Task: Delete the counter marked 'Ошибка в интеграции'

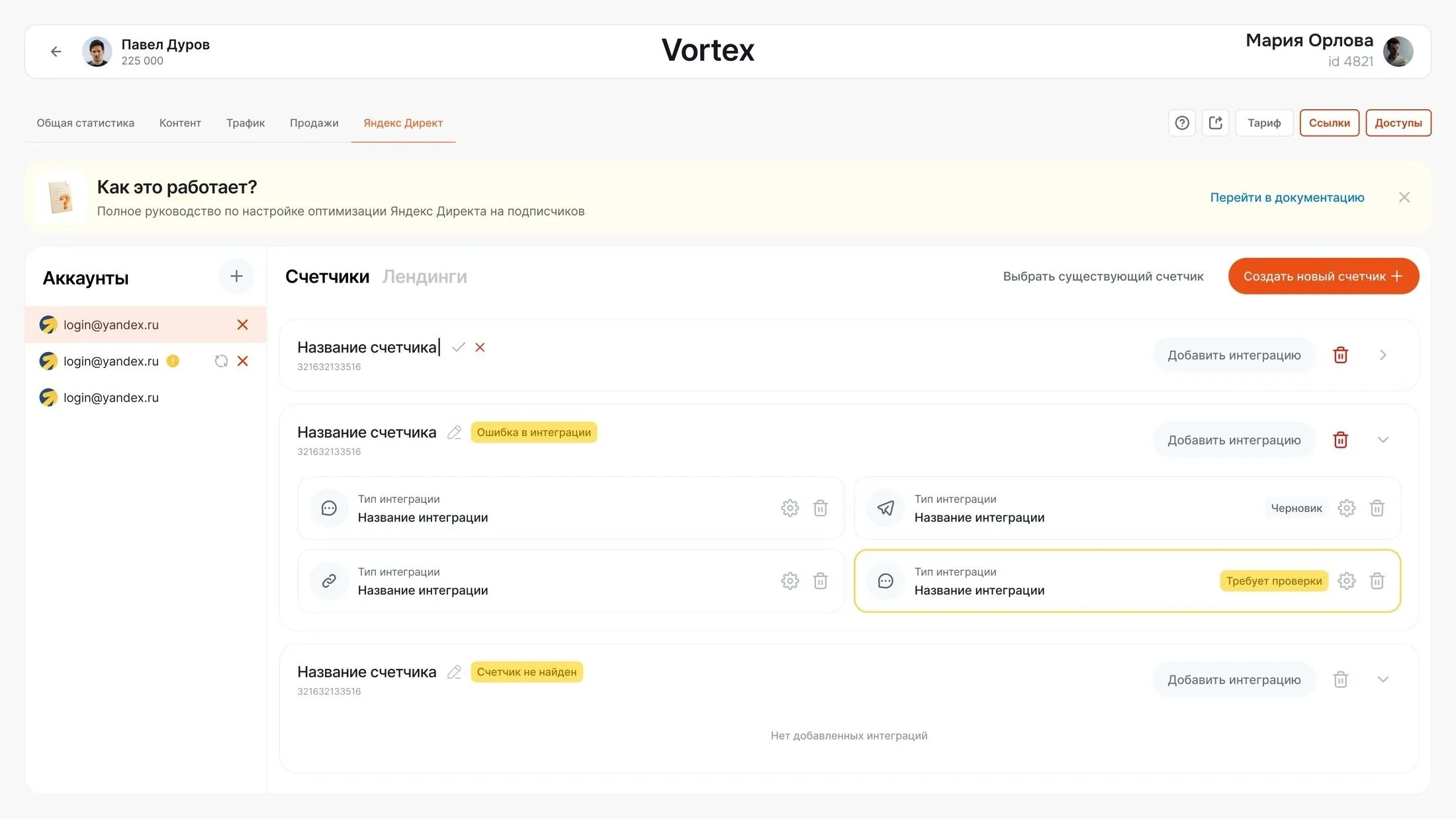Action: coord(1340,440)
